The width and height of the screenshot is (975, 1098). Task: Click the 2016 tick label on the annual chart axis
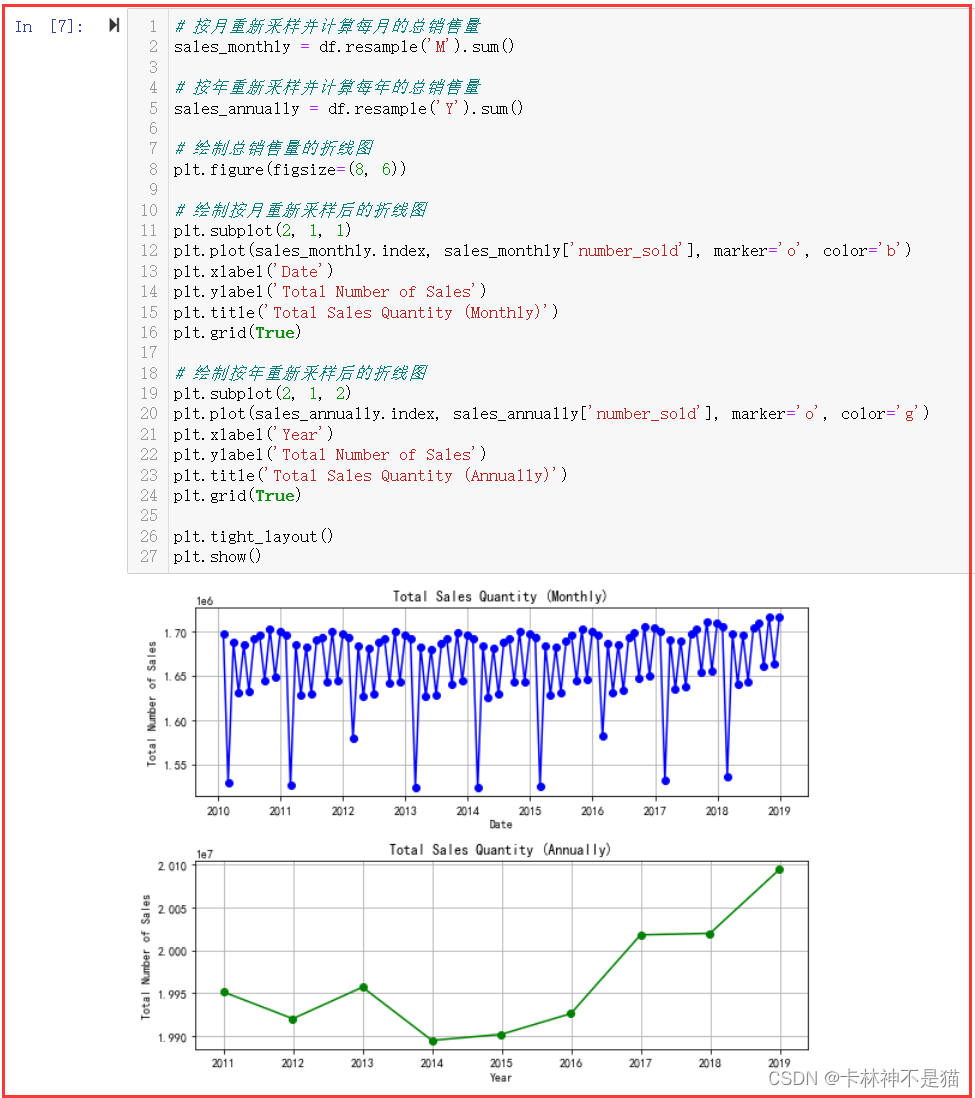(x=571, y=1063)
